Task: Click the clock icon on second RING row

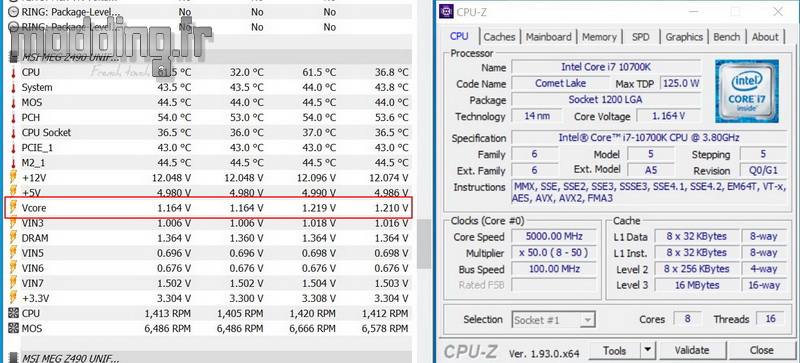Action: pos(13,27)
